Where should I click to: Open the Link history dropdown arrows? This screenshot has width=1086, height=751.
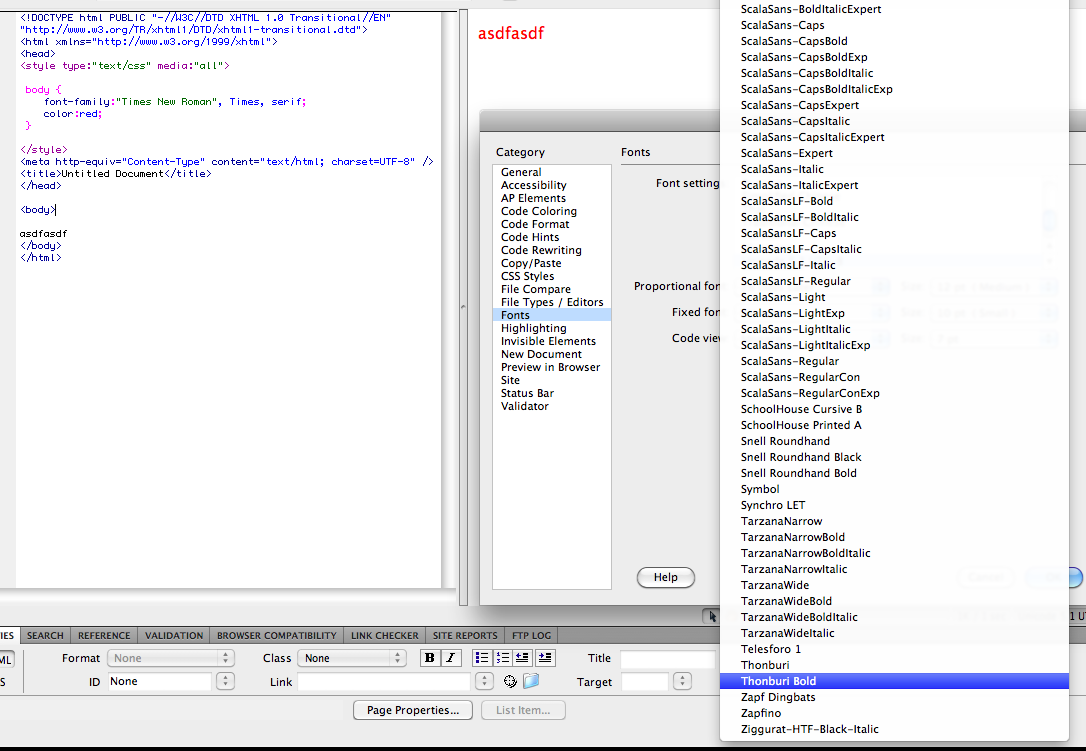484,682
